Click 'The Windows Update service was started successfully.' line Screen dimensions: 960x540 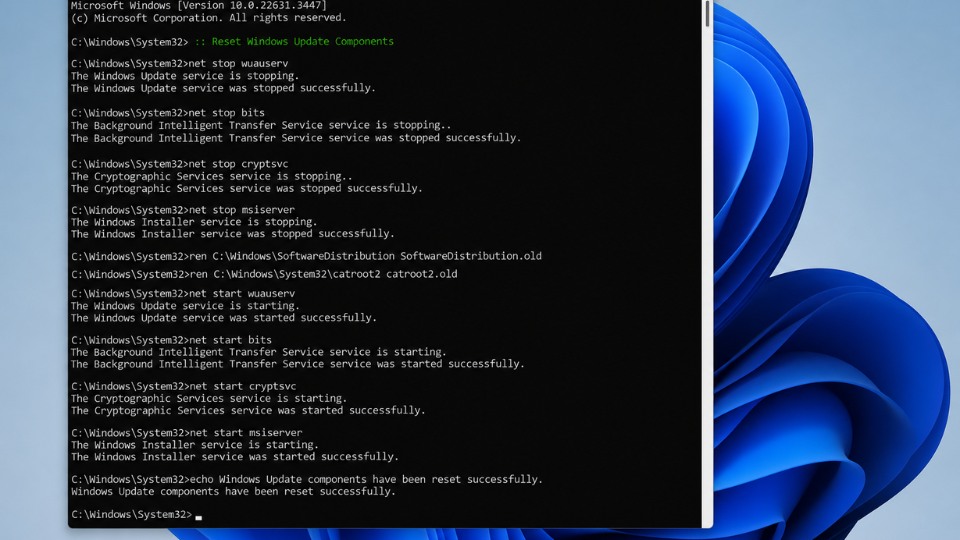pyautogui.click(x=223, y=318)
